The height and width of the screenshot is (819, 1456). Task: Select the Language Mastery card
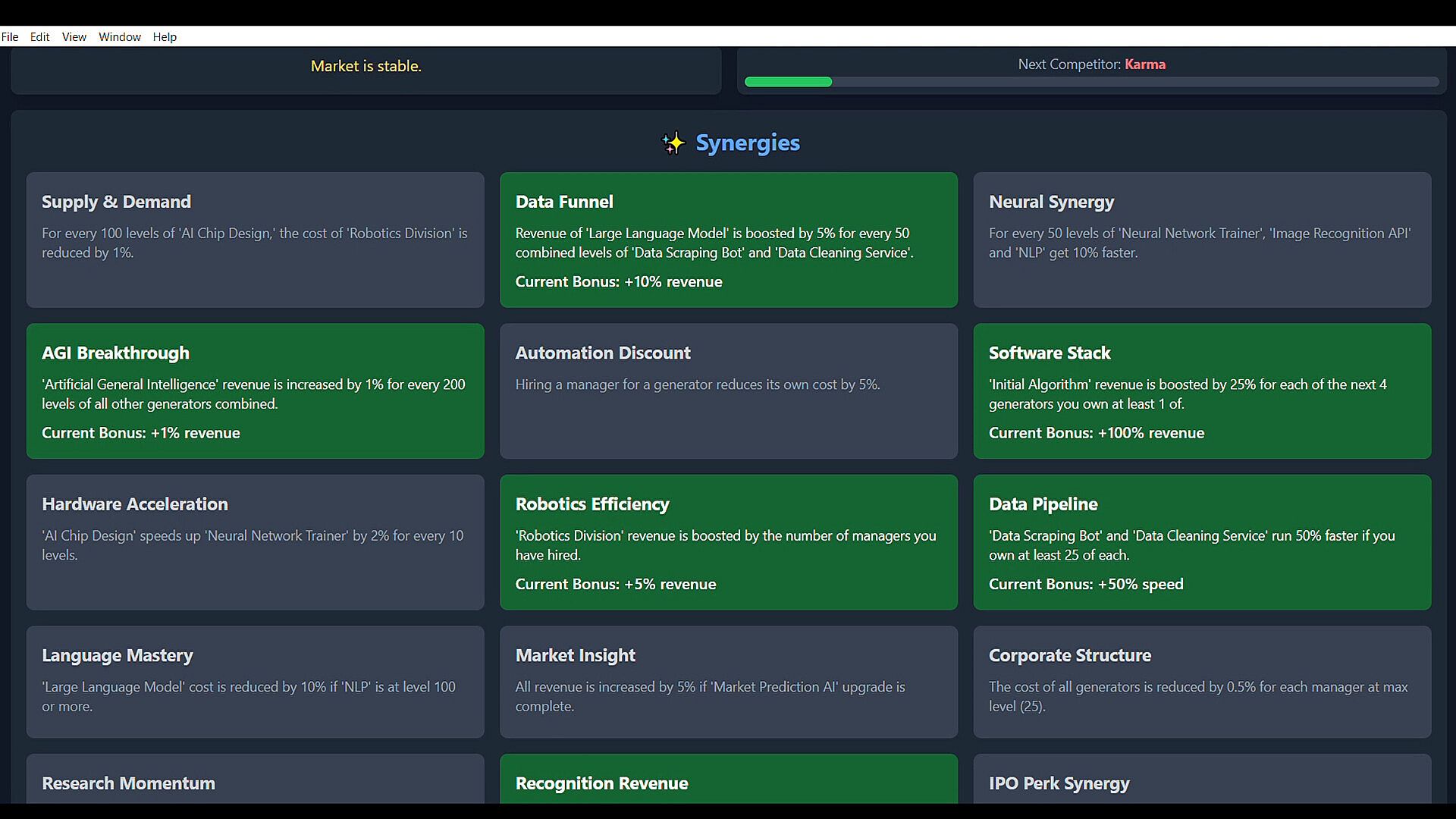255,681
